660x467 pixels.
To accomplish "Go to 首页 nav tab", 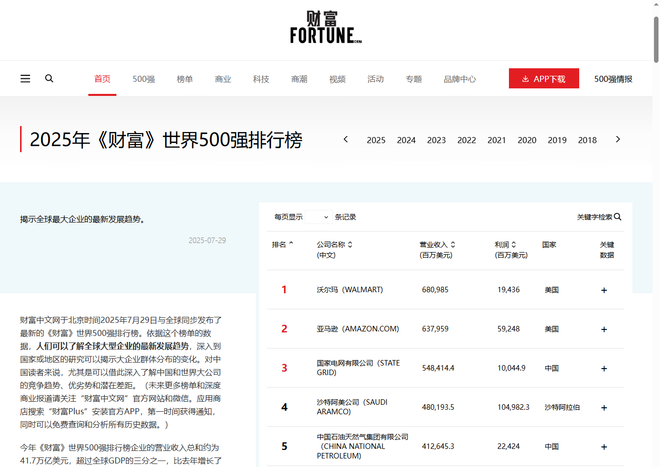I will tap(102, 79).
